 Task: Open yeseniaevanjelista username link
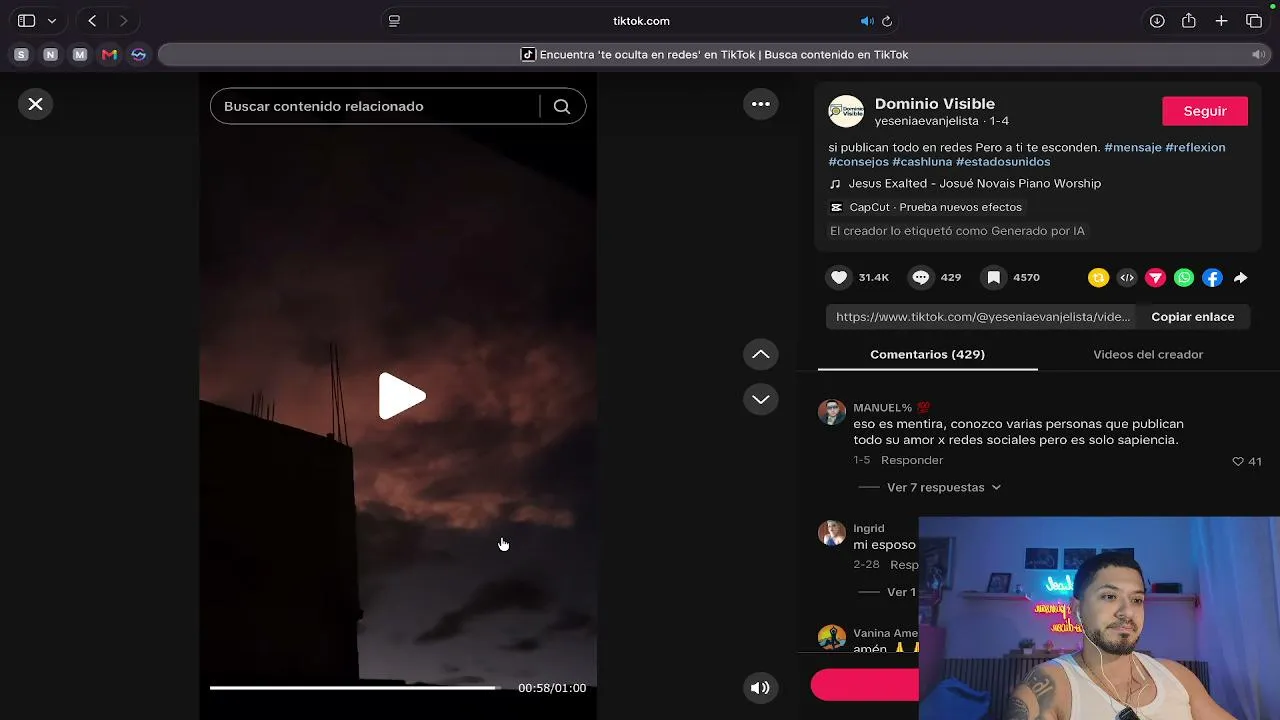coord(927,121)
